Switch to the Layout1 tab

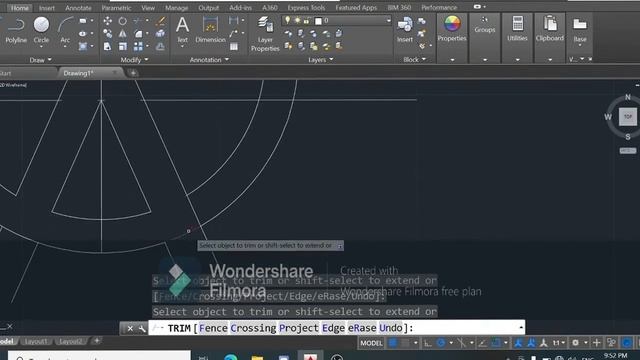(36, 341)
